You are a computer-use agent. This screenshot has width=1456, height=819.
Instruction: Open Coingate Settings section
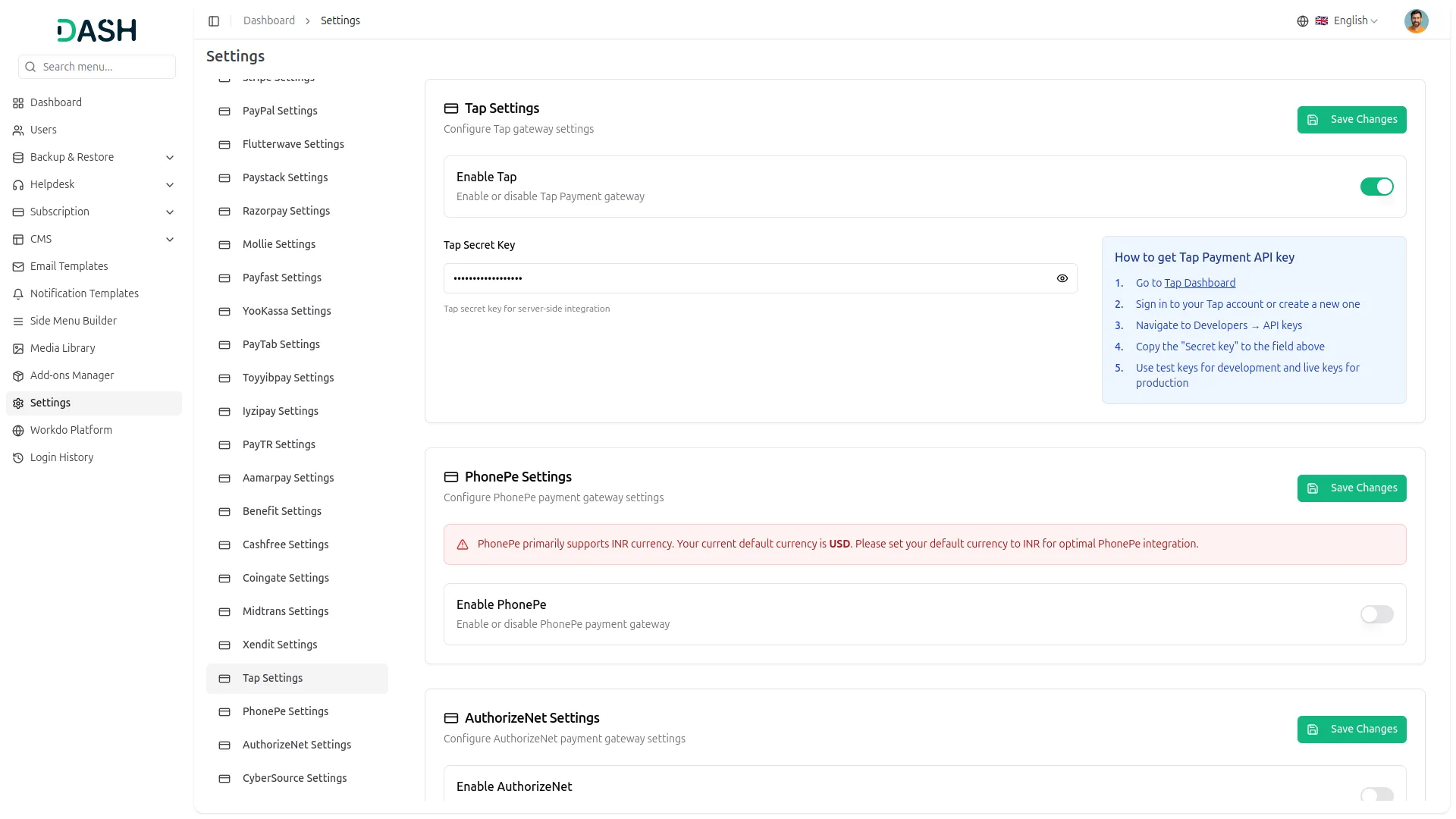(x=297, y=579)
